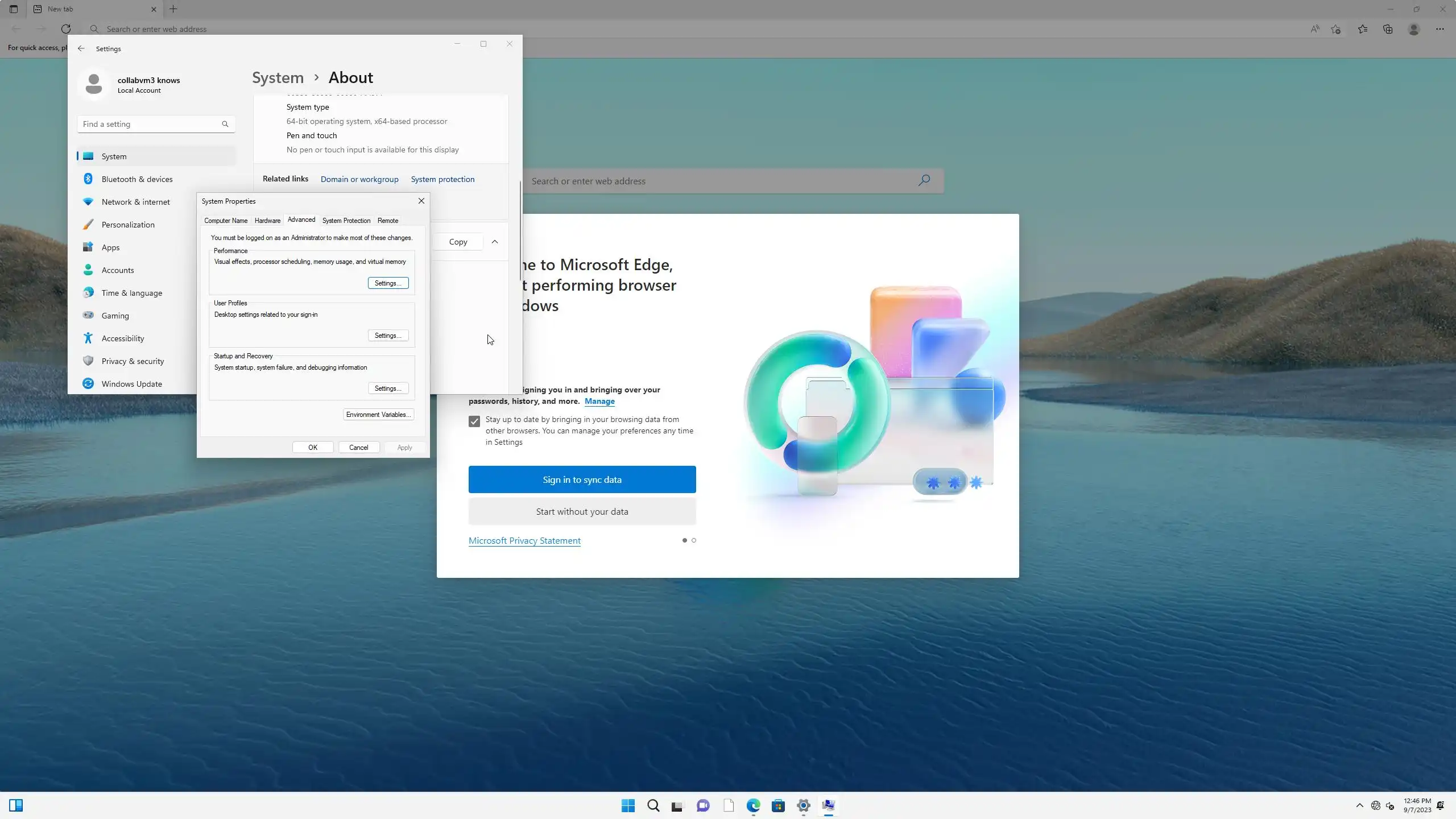Click the Sign in to sync data button
Screen dimensions: 1456x819
click(x=582, y=479)
